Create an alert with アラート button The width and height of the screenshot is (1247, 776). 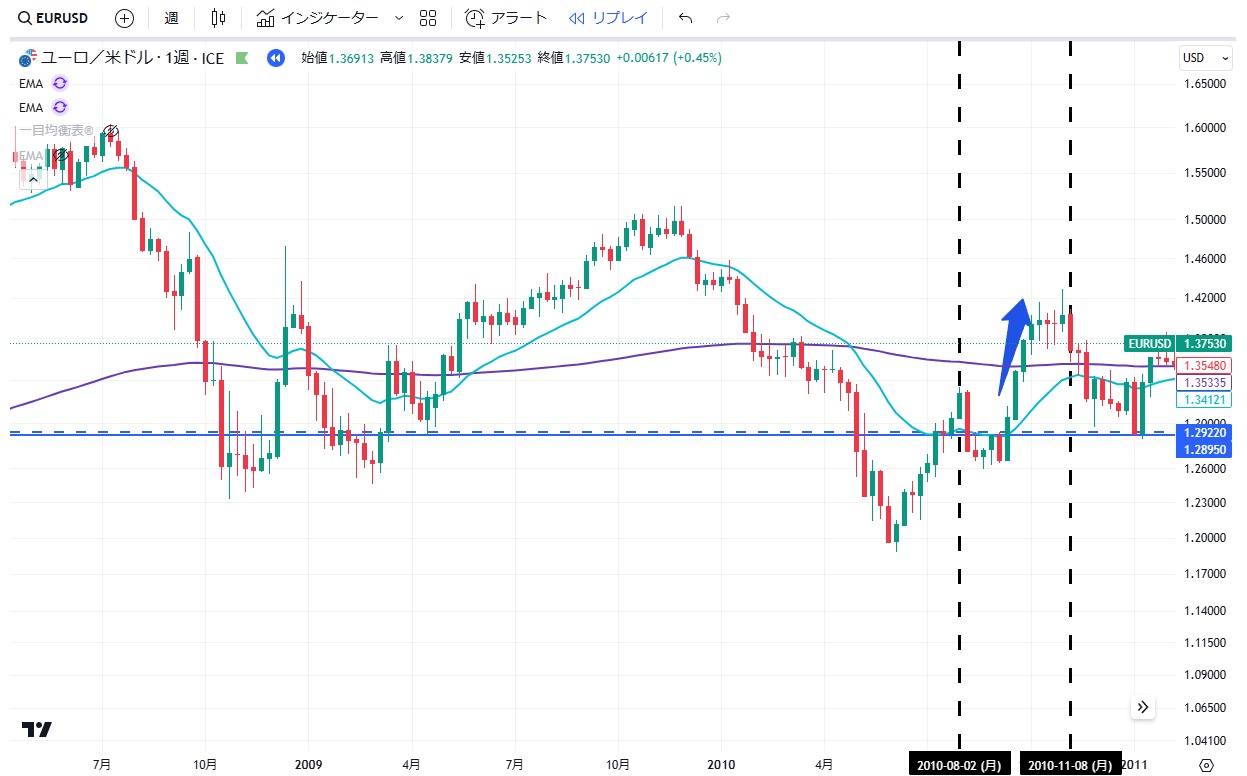507,18
